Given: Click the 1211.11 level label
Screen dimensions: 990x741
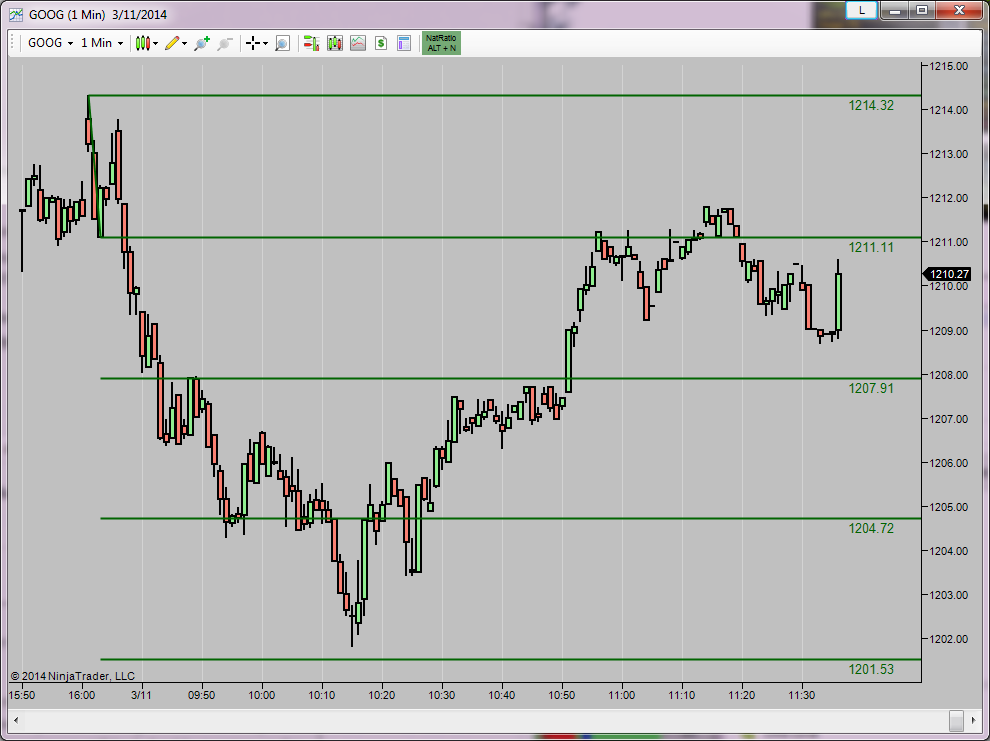Looking at the screenshot, I should (871, 247).
